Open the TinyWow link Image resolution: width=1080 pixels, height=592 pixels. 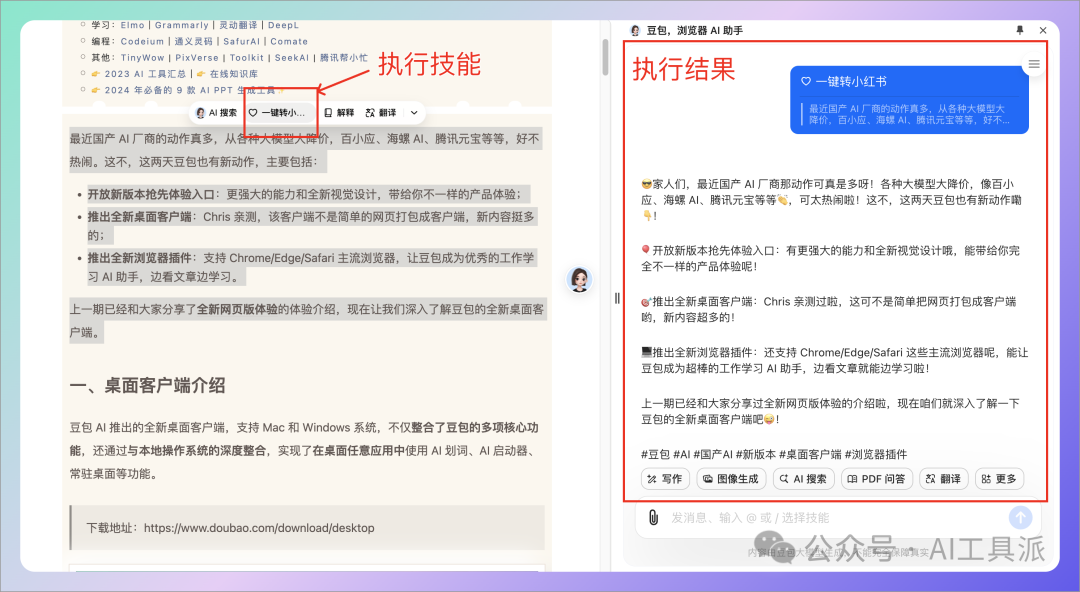pyautogui.click(x=143, y=58)
